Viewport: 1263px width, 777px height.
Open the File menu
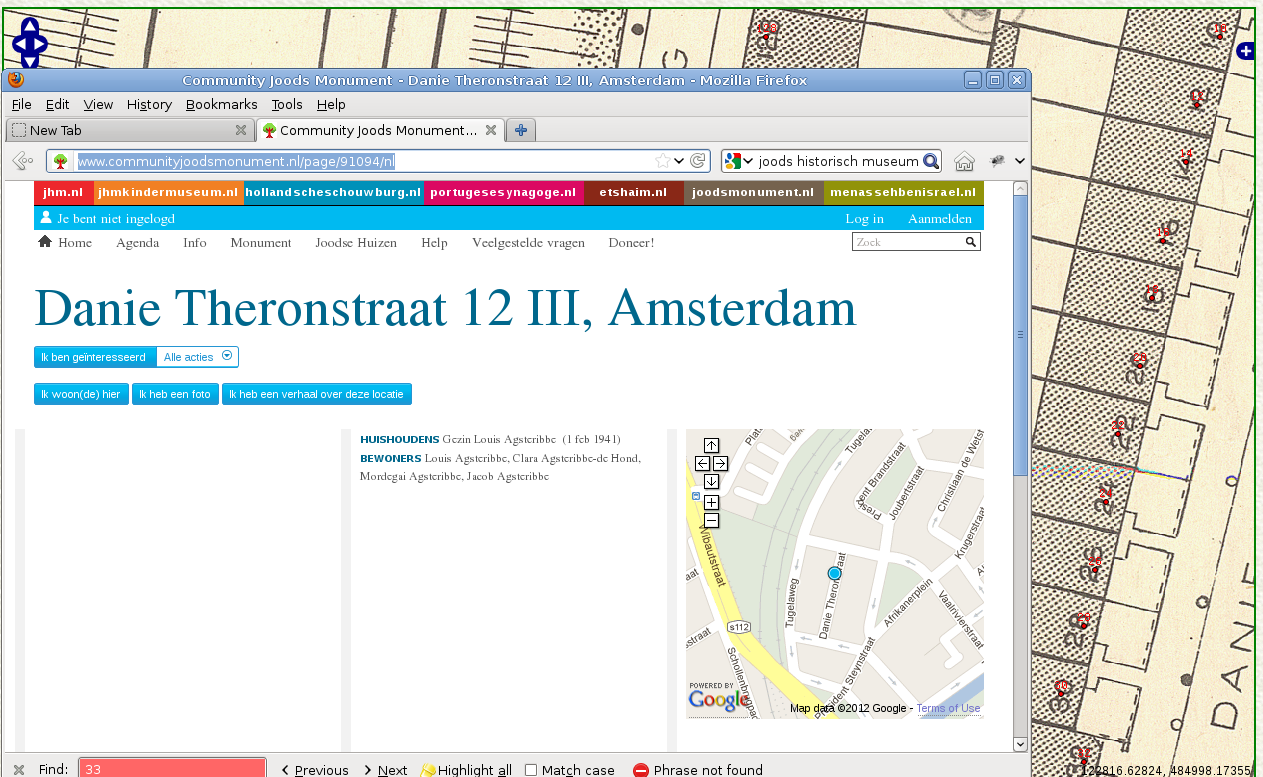pyautogui.click(x=22, y=104)
